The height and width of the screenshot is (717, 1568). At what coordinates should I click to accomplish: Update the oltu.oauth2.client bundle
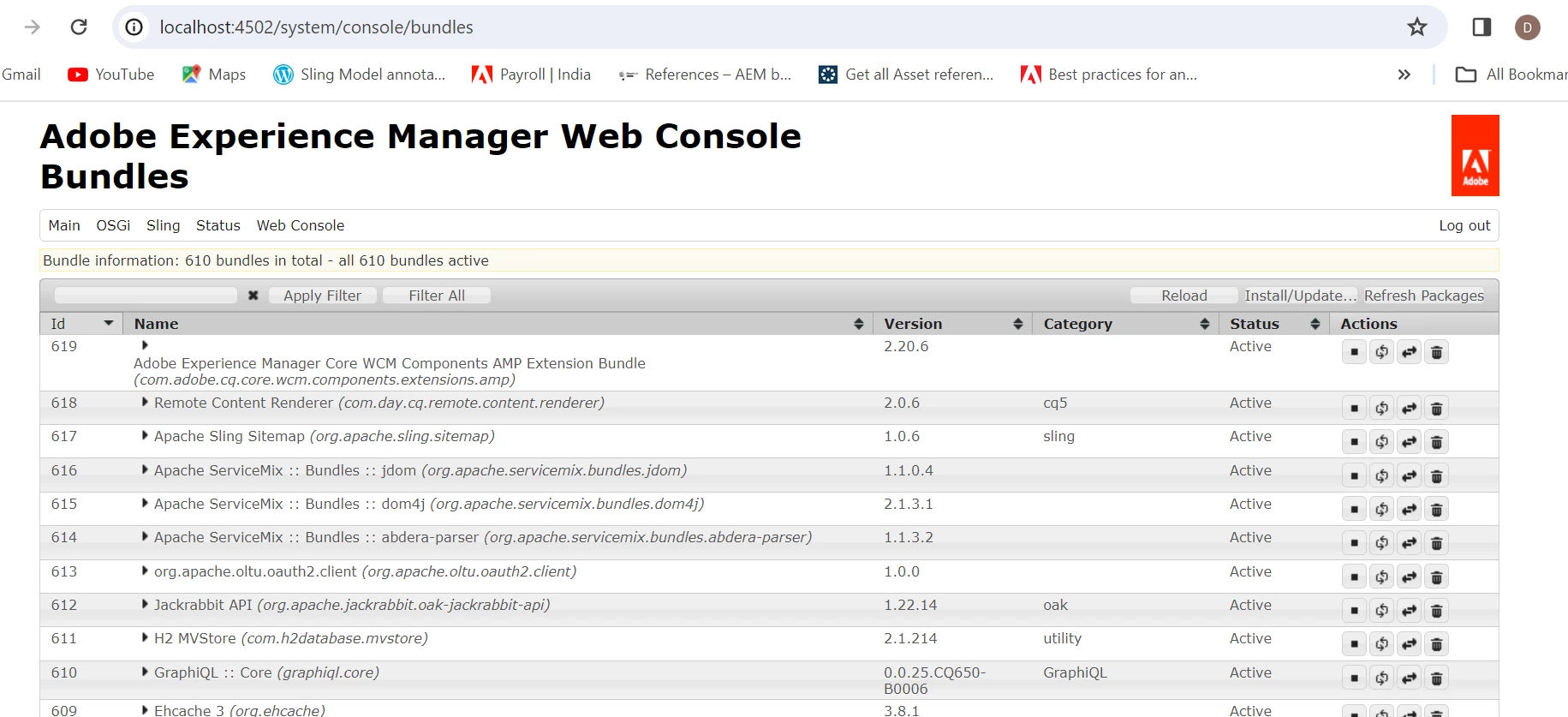[1409, 577]
